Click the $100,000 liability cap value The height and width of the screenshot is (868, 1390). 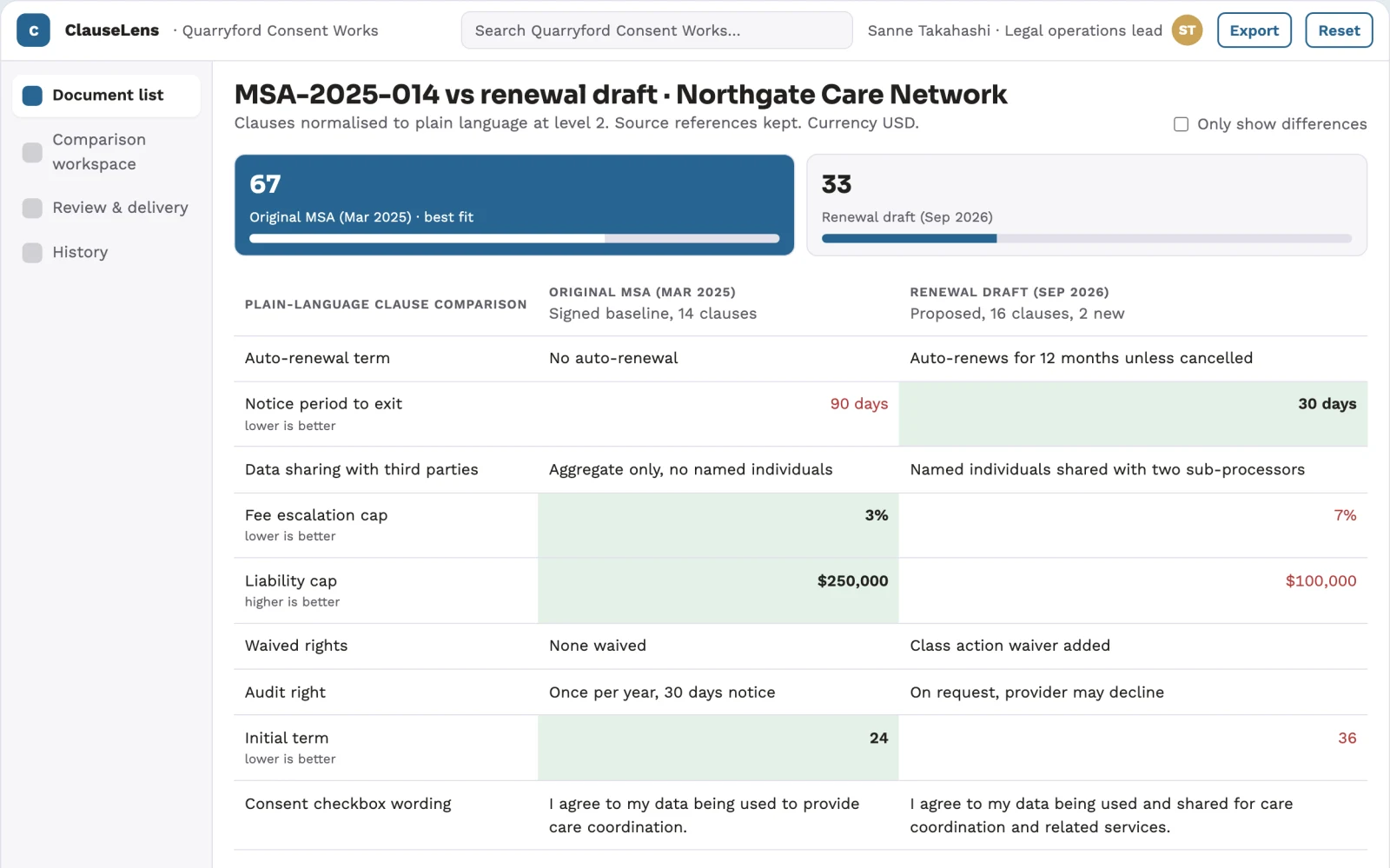click(x=1320, y=581)
